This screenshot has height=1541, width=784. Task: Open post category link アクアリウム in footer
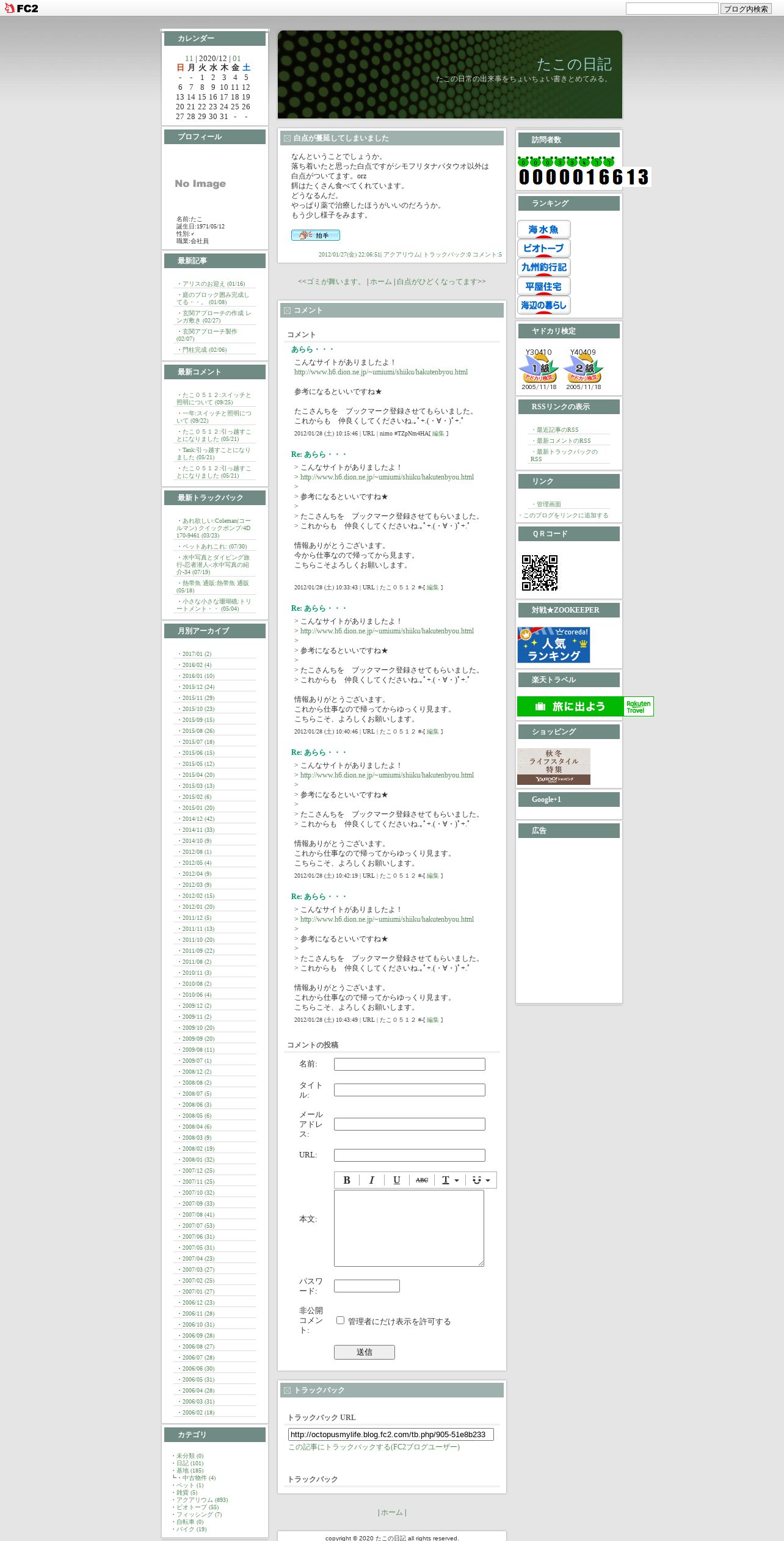402,255
